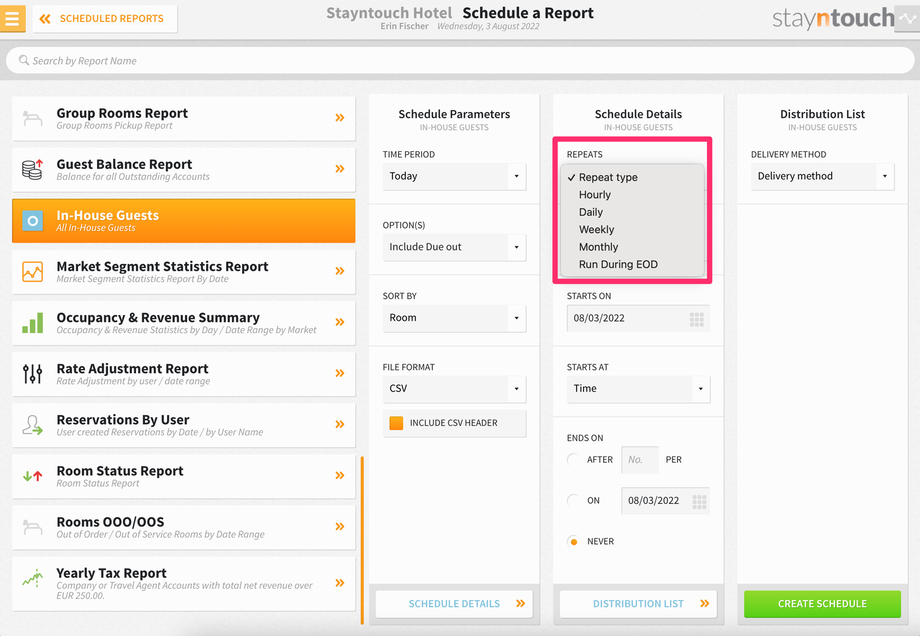Click the chevron arrow on Group Rooms Report

point(340,118)
